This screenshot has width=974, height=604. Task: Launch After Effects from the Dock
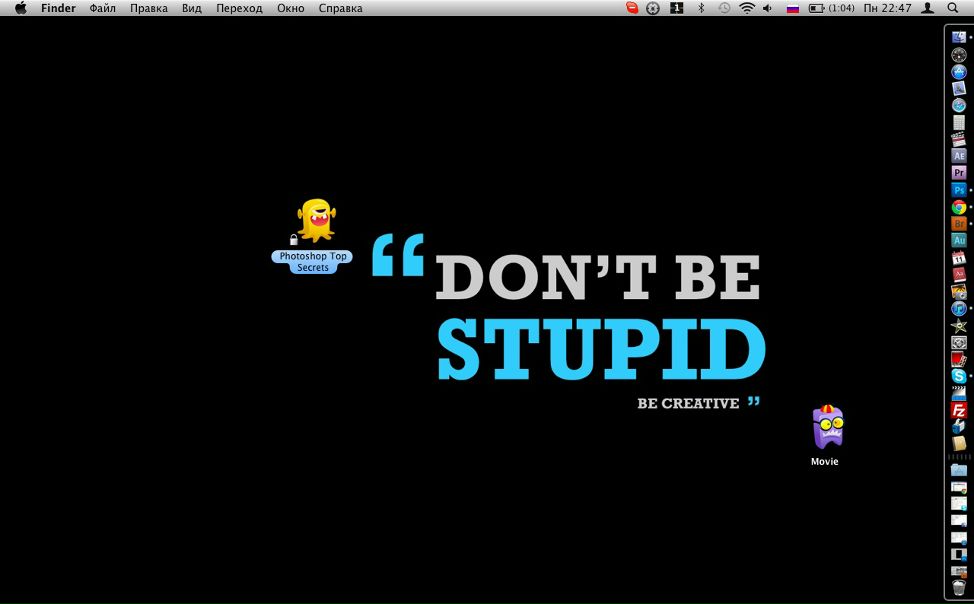[x=958, y=156]
